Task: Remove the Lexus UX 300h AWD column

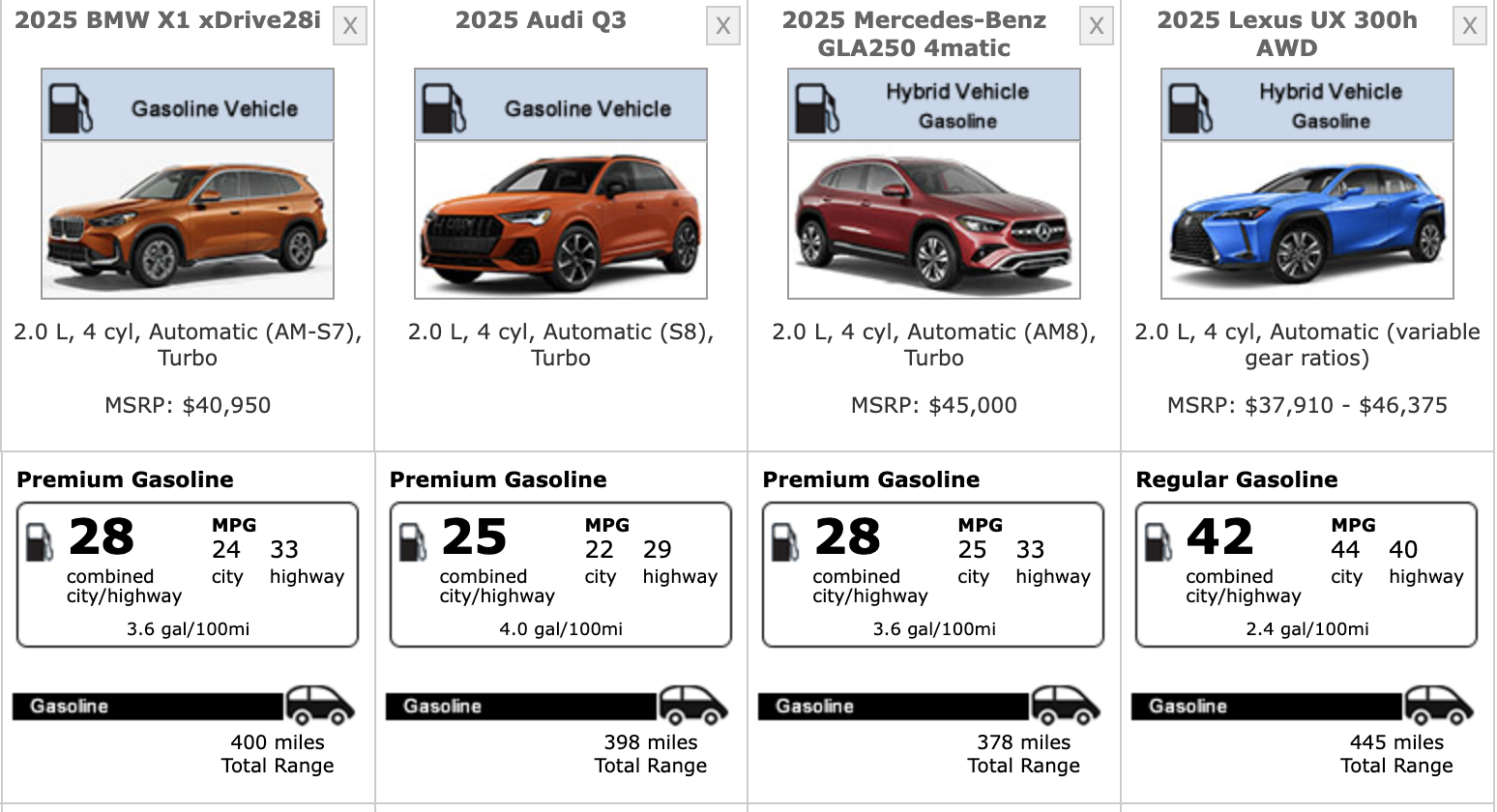Action: pos(1469,26)
